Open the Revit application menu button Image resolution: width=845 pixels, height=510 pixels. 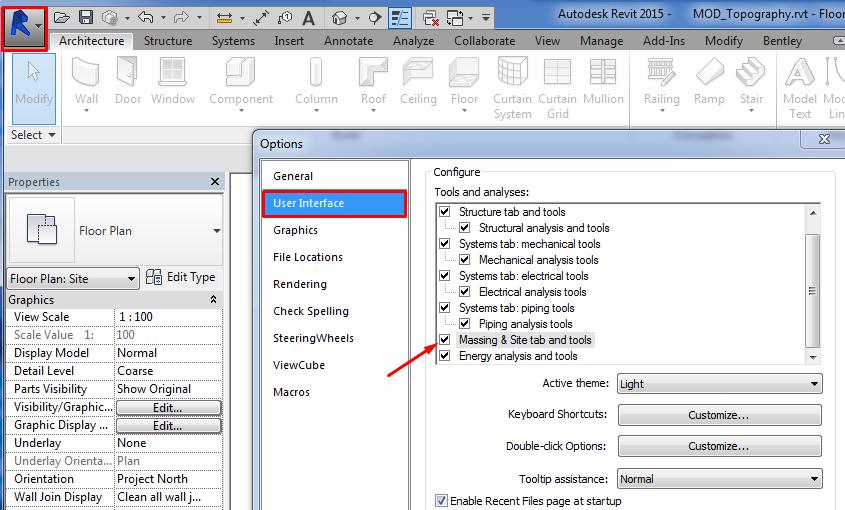24,27
